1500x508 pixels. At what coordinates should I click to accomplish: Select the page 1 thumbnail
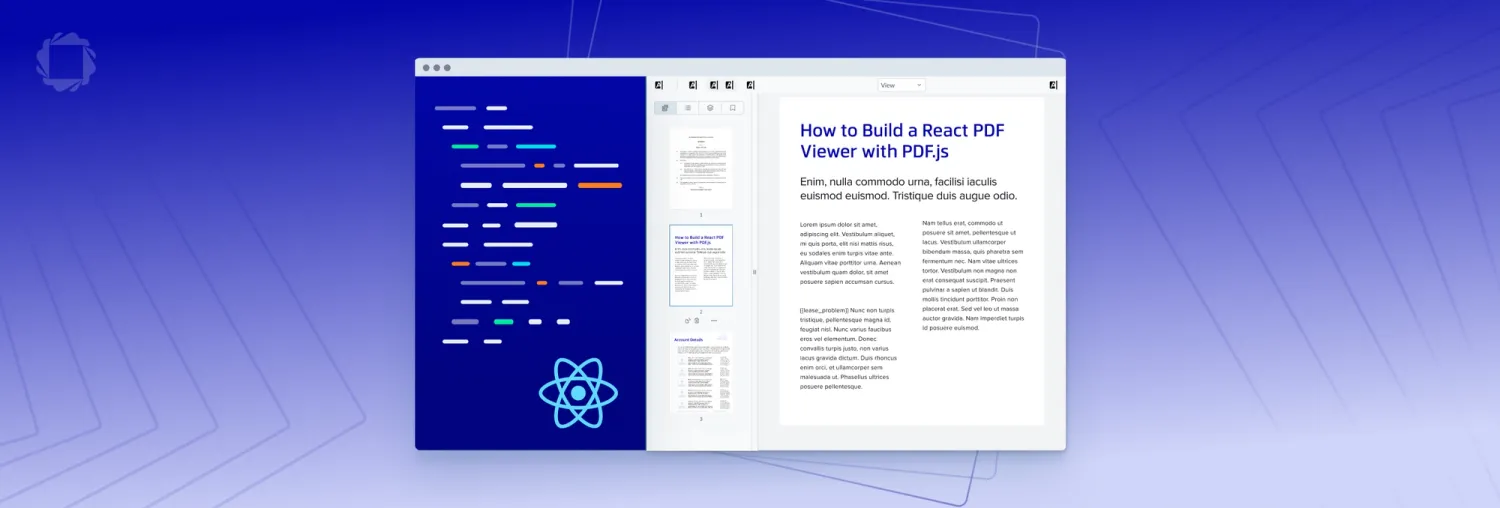click(x=701, y=168)
